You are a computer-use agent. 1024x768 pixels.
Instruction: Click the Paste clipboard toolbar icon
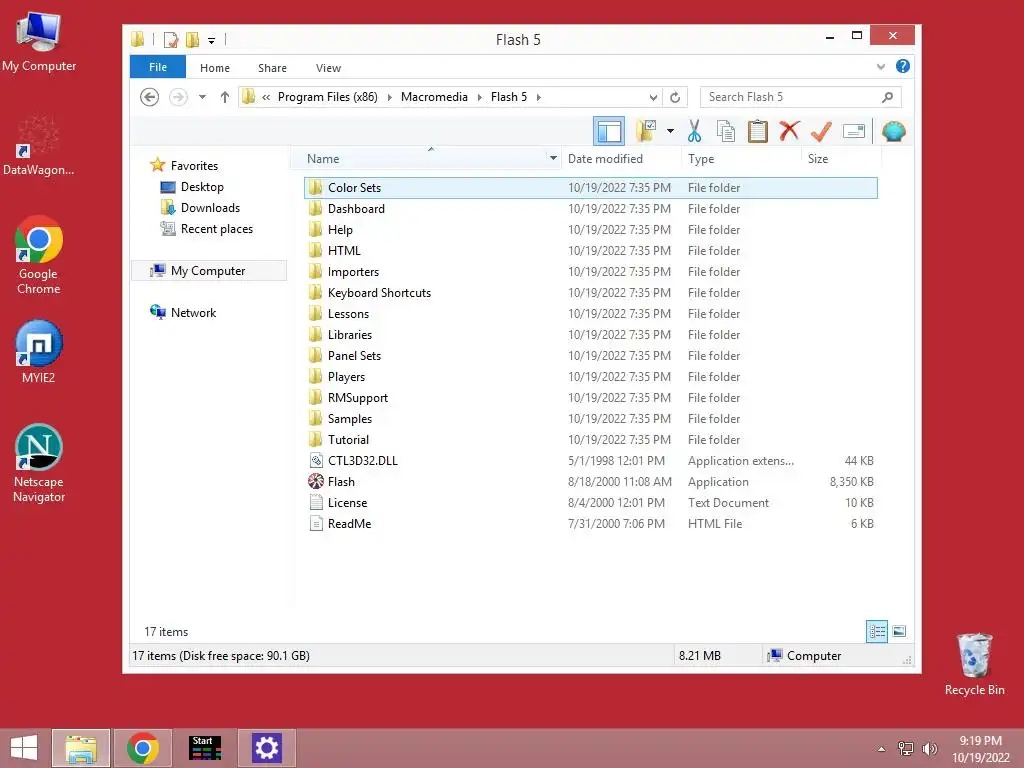click(x=758, y=131)
